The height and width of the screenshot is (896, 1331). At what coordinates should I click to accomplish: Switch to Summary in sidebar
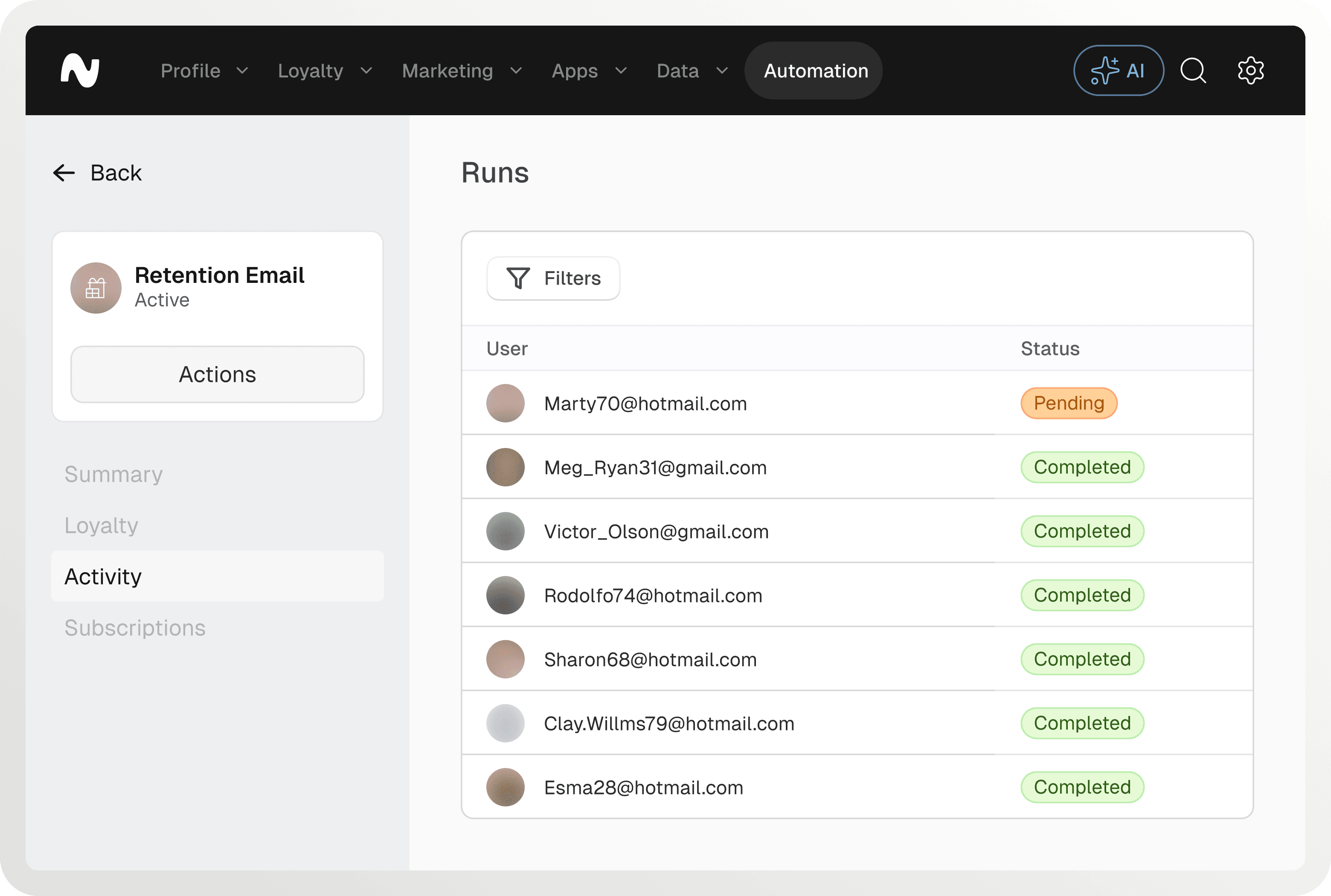coord(113,474)
